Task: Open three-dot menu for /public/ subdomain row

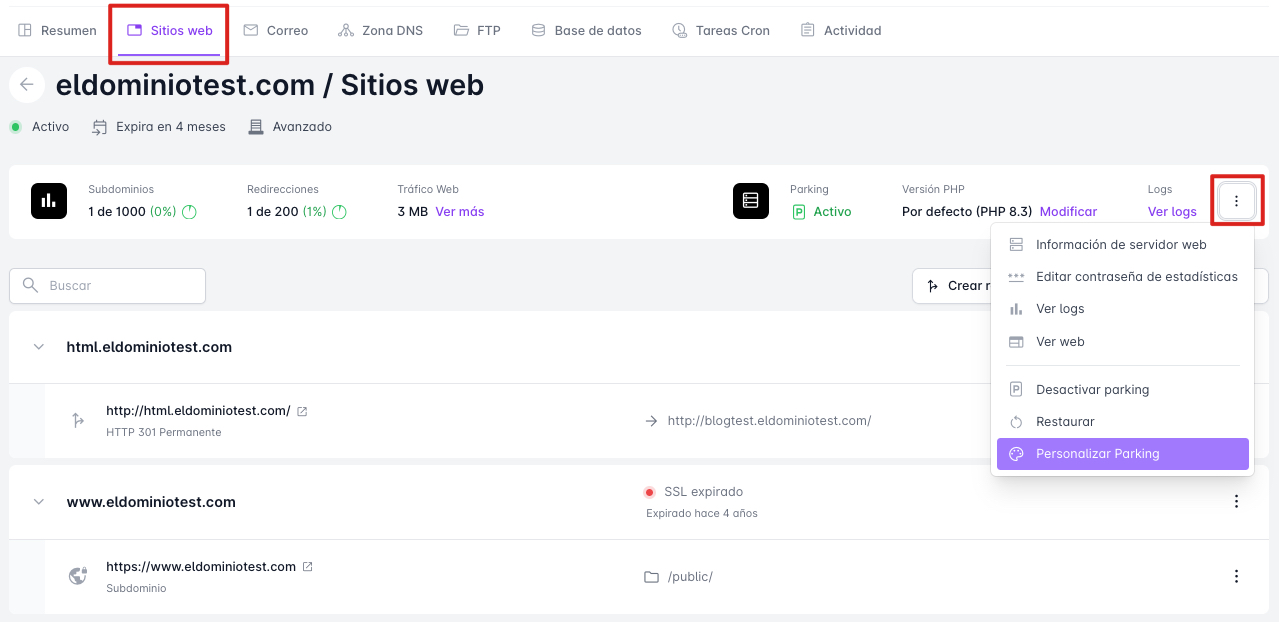Action: [1236, 576]
